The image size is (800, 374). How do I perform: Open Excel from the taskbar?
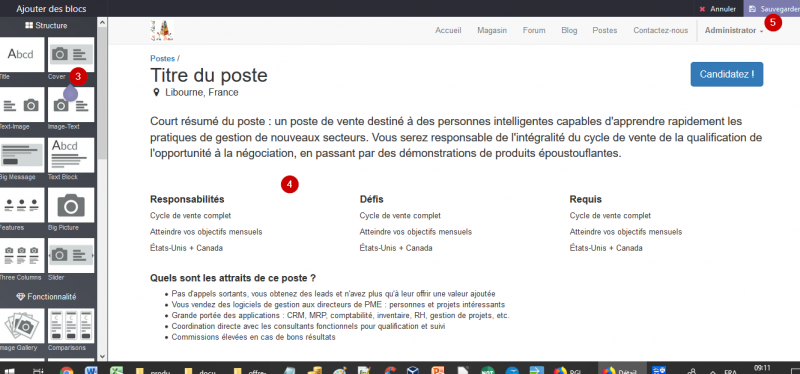pos(117,371)
